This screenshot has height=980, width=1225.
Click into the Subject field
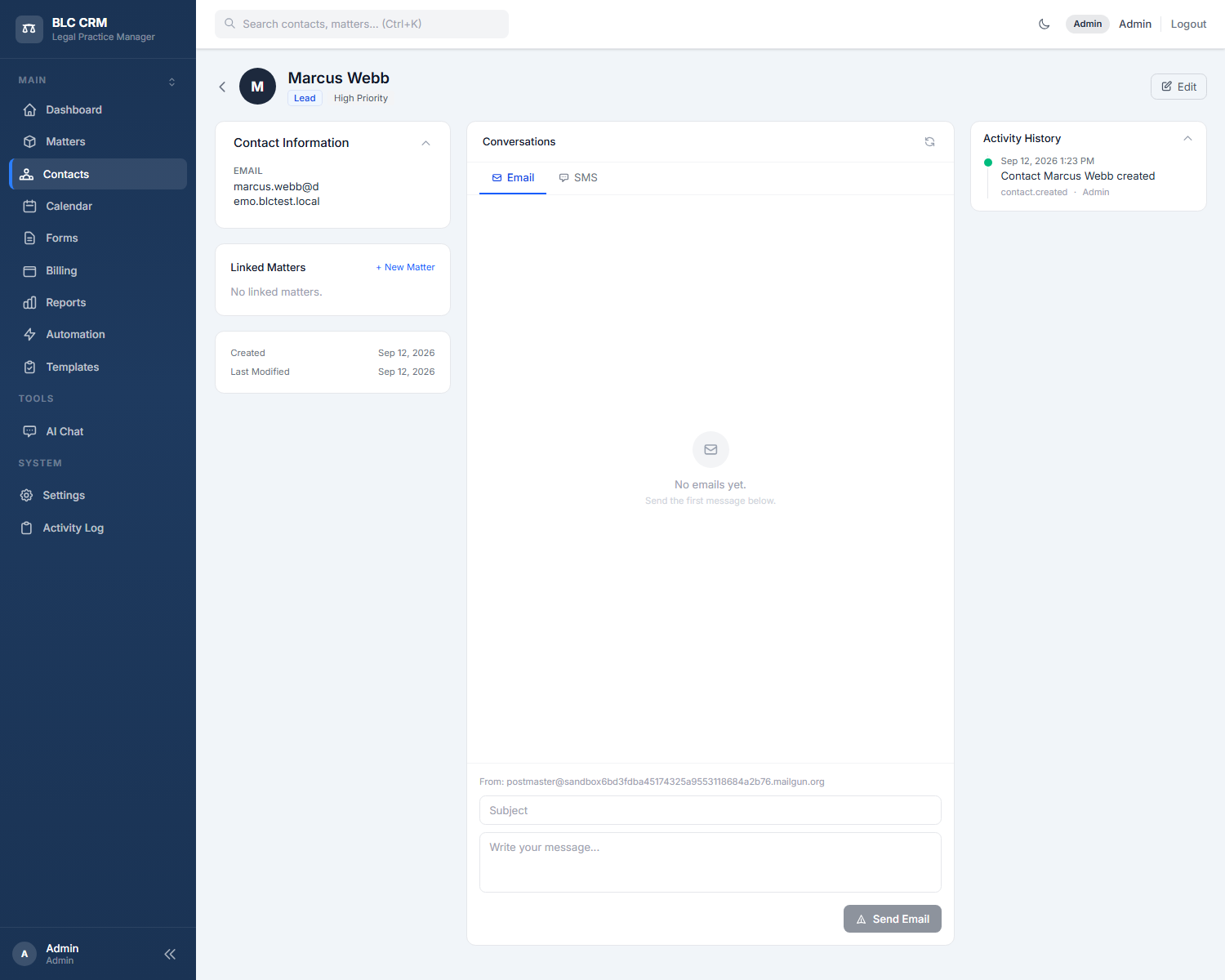710,810
